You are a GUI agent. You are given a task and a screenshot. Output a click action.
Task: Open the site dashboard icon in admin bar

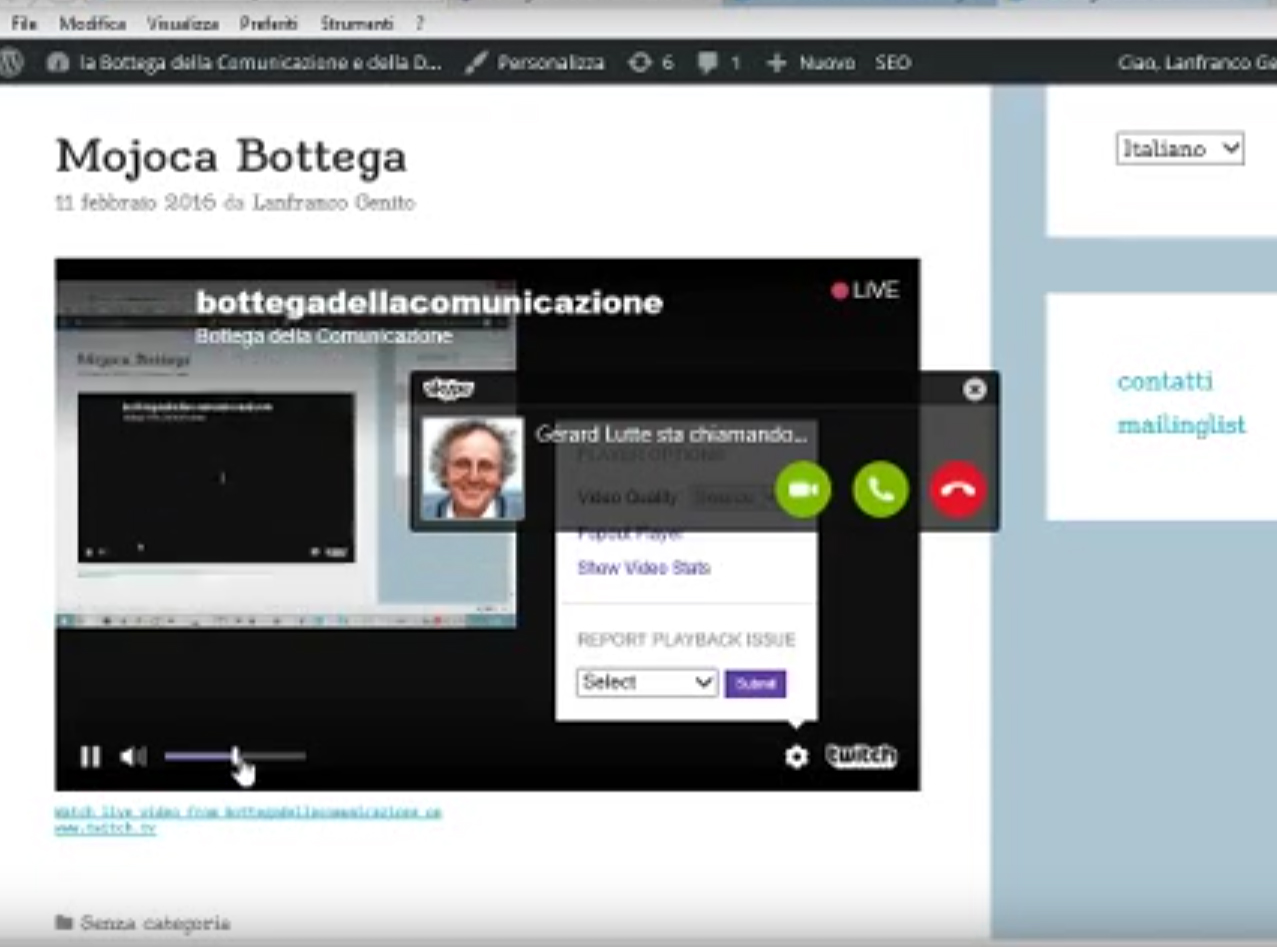click(x=58, y=62)
